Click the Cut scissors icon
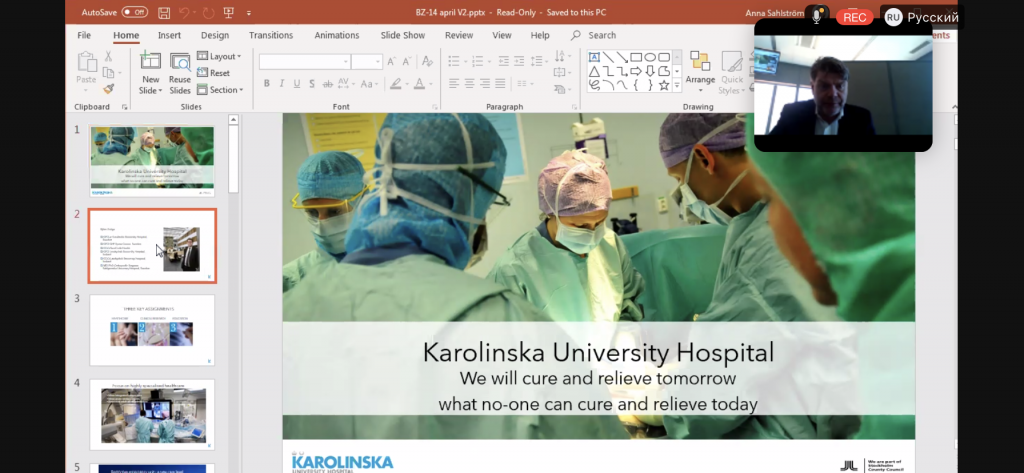Image resolution: width=1024 pixels, height=473 pixels. tap(108, 57)
